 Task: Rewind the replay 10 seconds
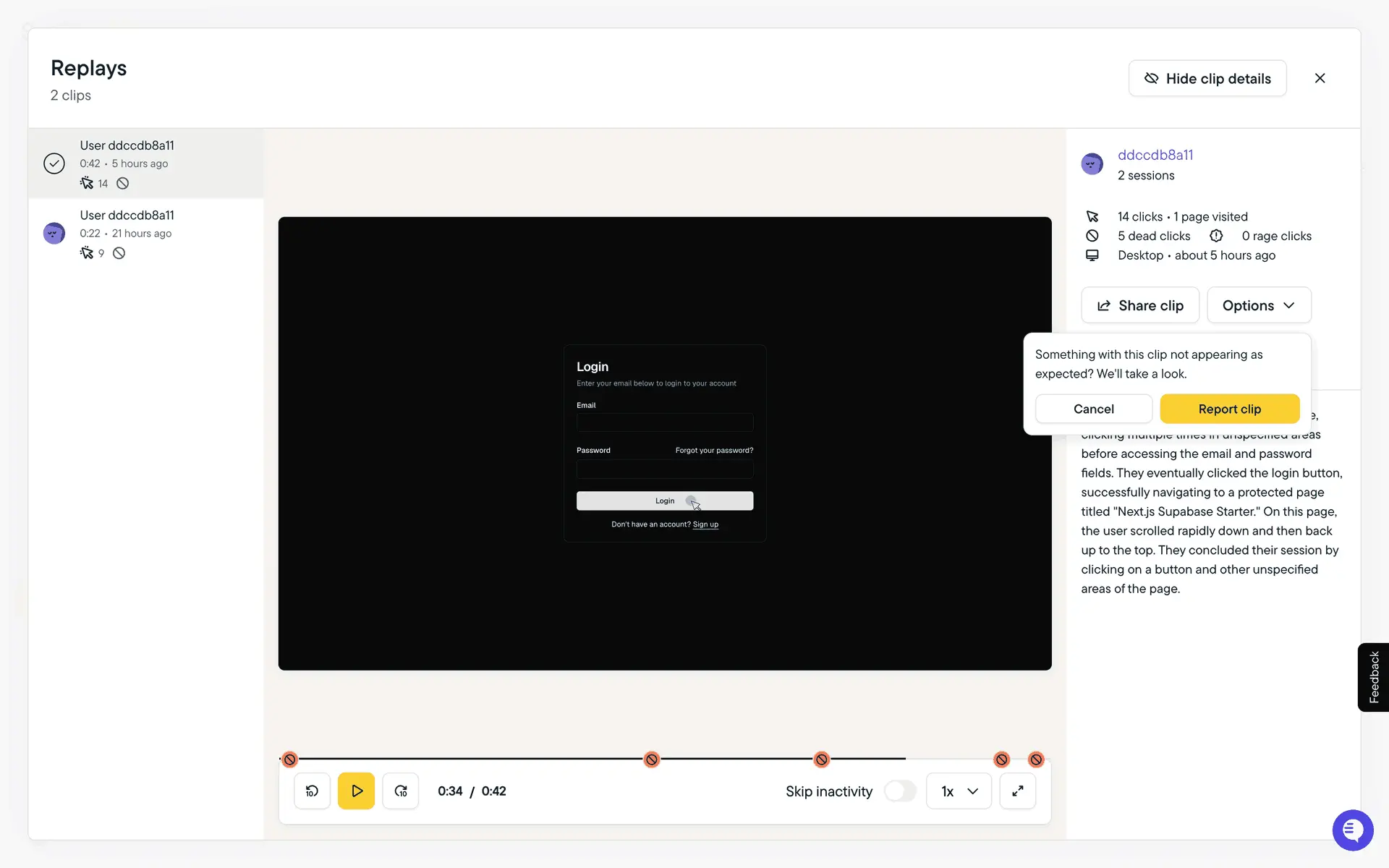(312, 791)
